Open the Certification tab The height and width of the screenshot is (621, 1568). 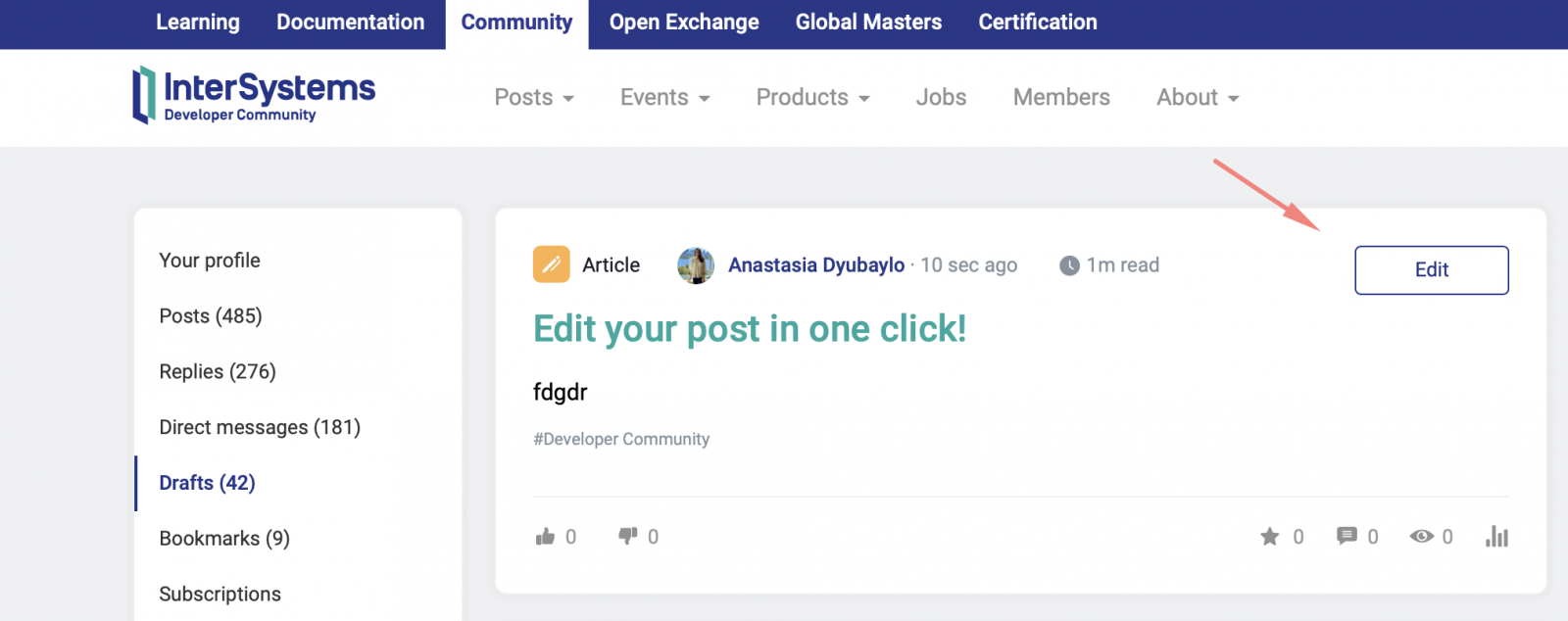pyautogui.click(x=1038, y=23)
